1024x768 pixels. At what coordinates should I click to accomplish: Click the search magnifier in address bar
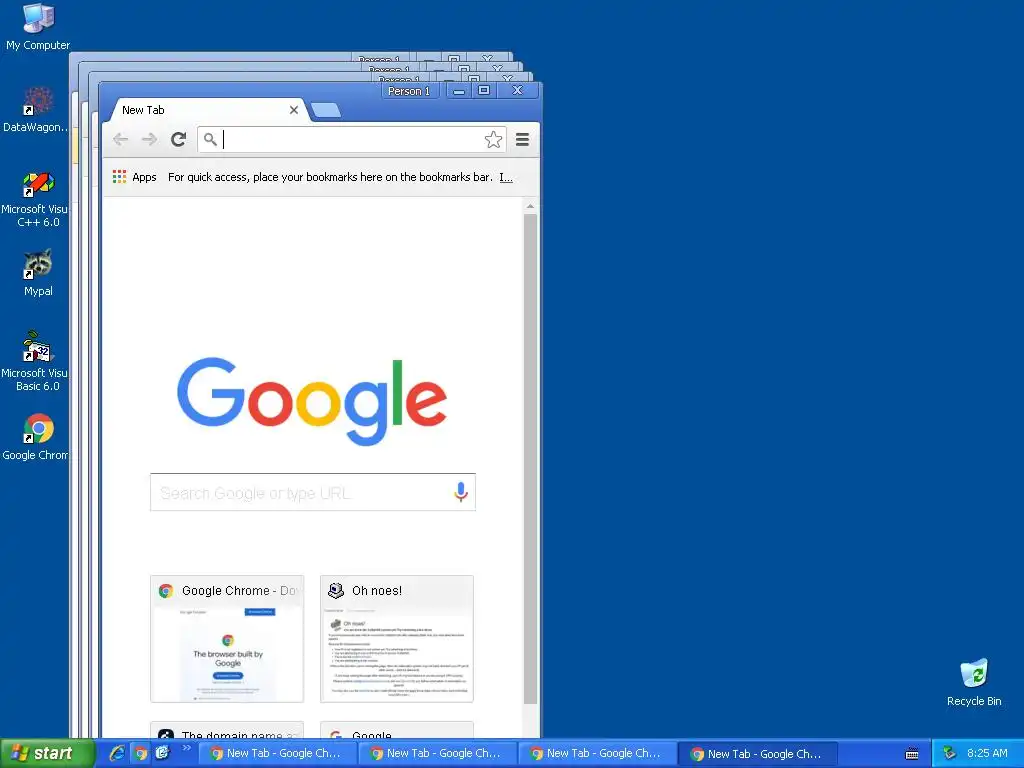click(210, 139)
